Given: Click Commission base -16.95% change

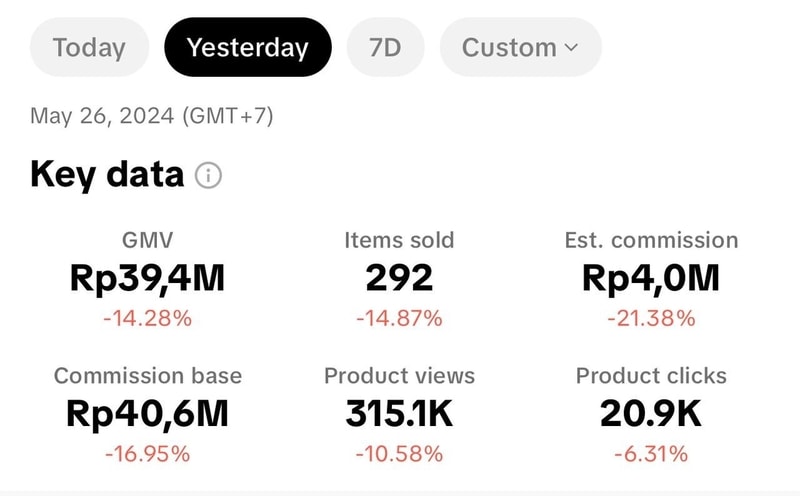Looking at the screenshot, I should 147,454.
